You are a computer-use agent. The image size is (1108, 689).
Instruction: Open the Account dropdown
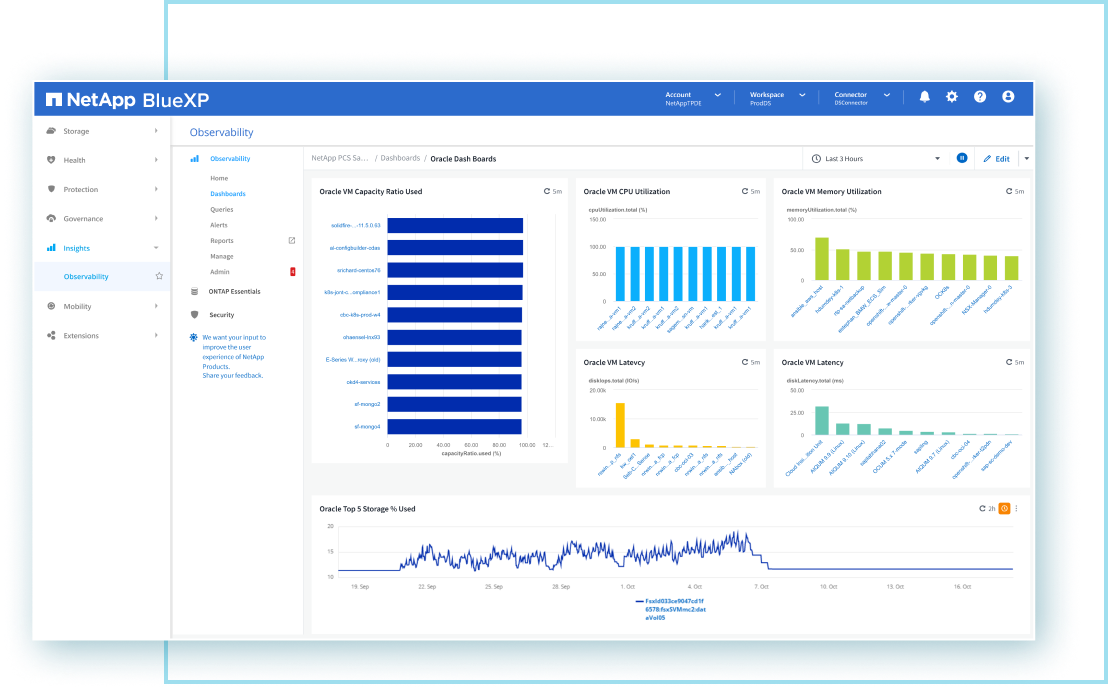693,98
